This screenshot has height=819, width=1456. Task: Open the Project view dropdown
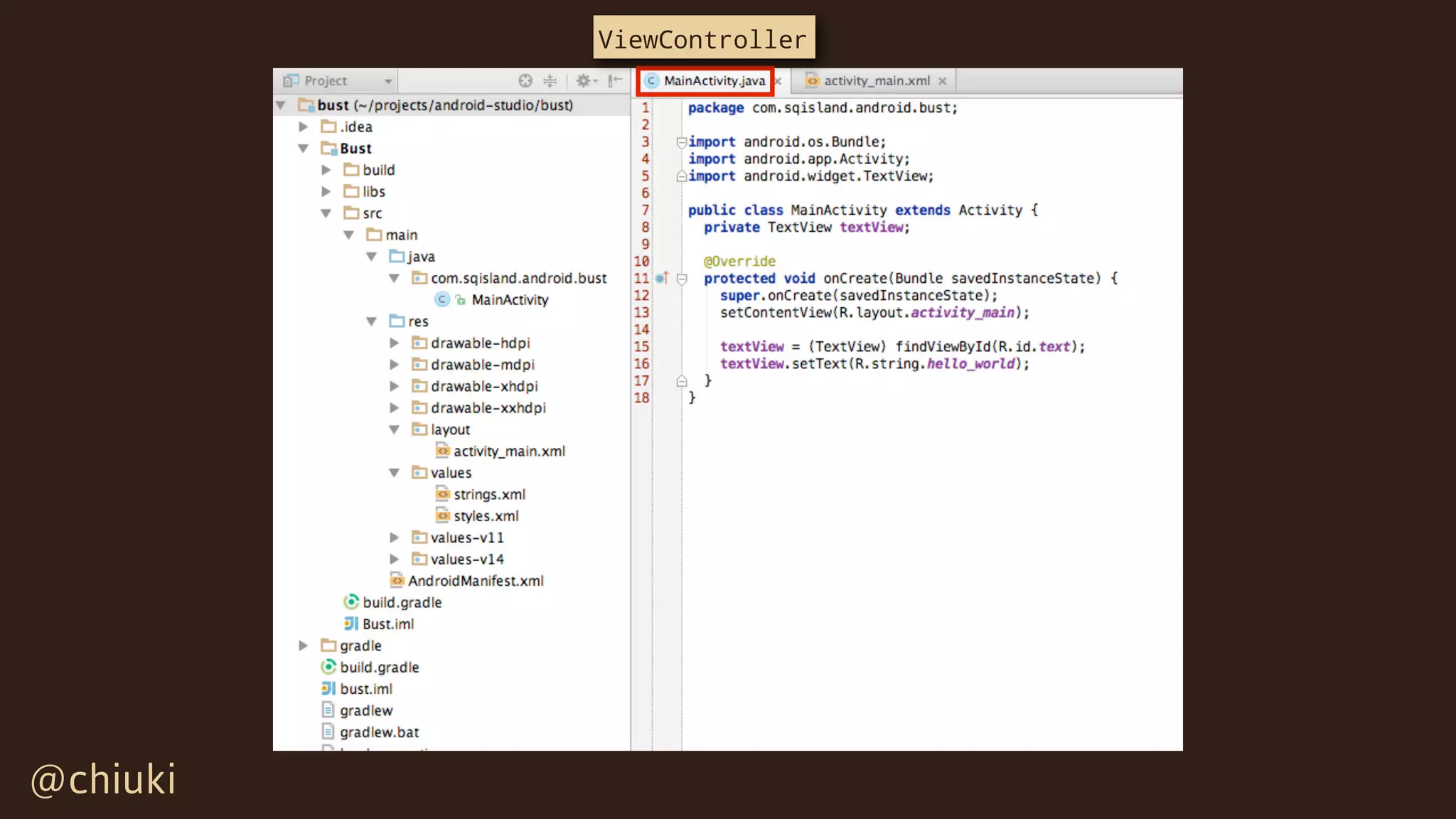pos(388,81)
